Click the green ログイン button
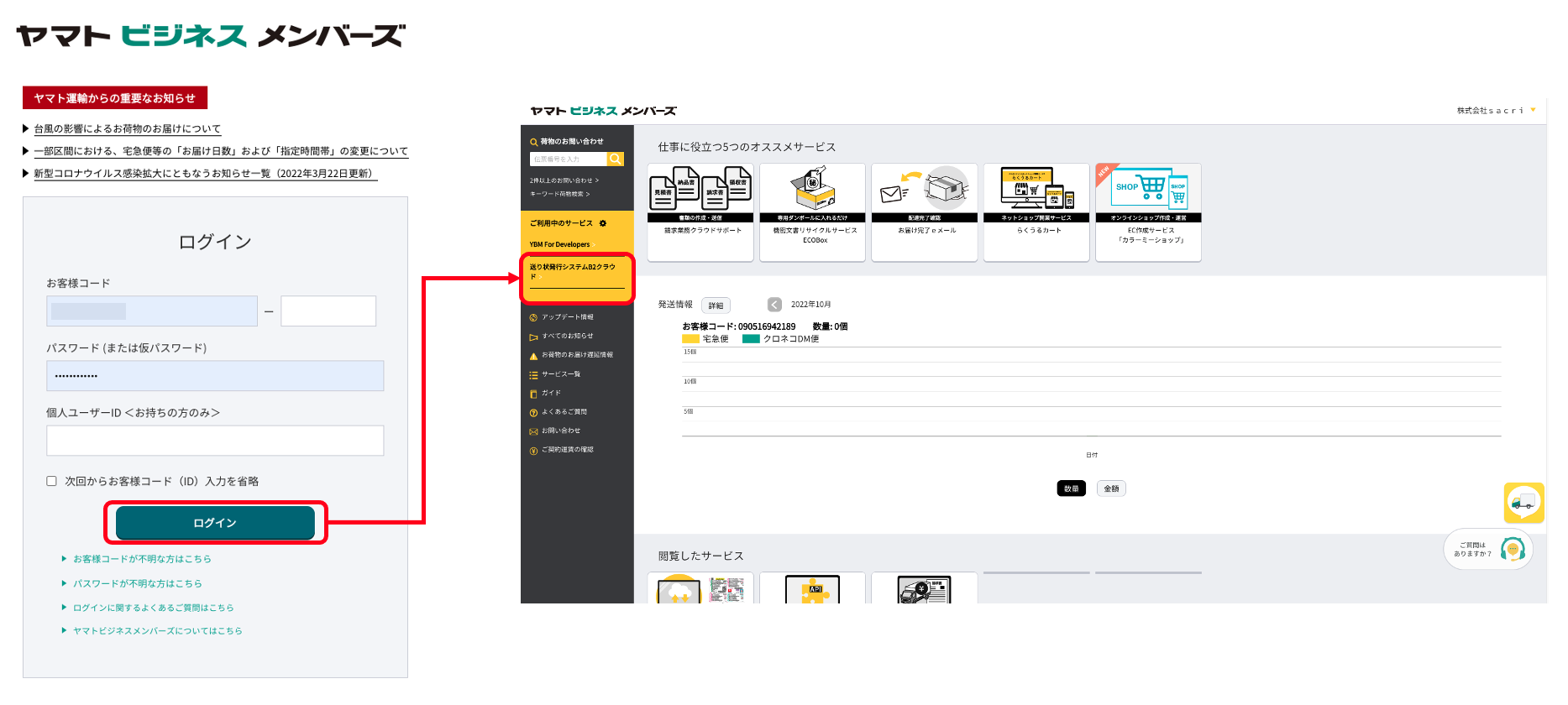Image resolution: width=1568 pixels, height=705 pixels. coord(215,523)
